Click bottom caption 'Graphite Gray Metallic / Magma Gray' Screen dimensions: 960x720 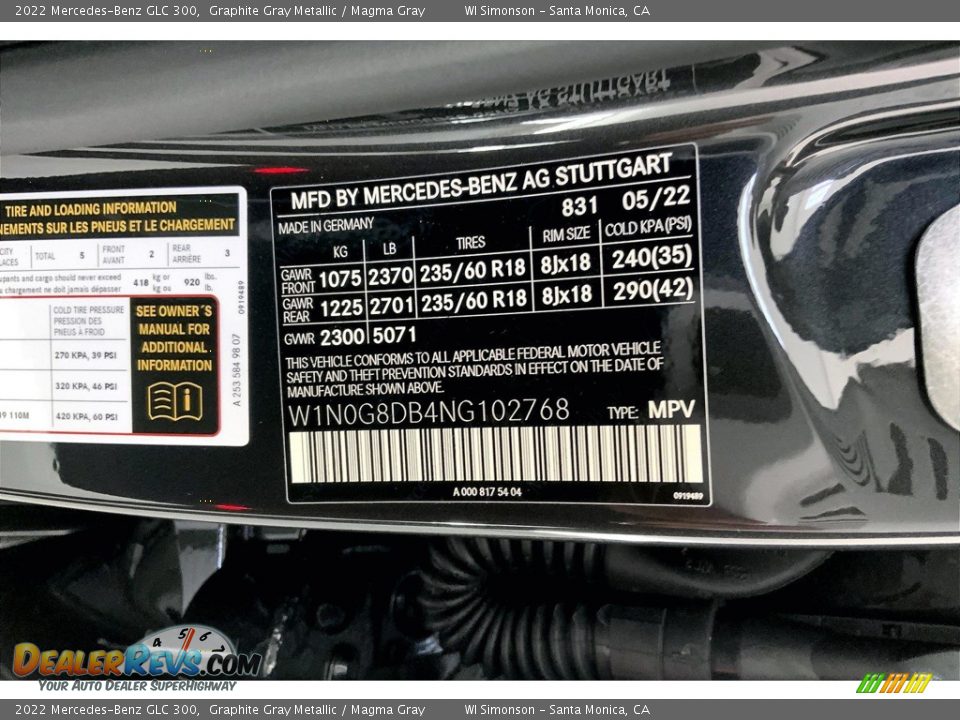pyautogui.click(x=317, y=710)
